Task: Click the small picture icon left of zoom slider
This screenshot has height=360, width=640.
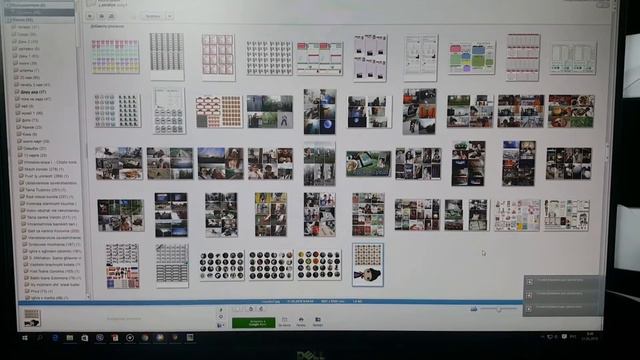Action: click(x=473, y=309)
